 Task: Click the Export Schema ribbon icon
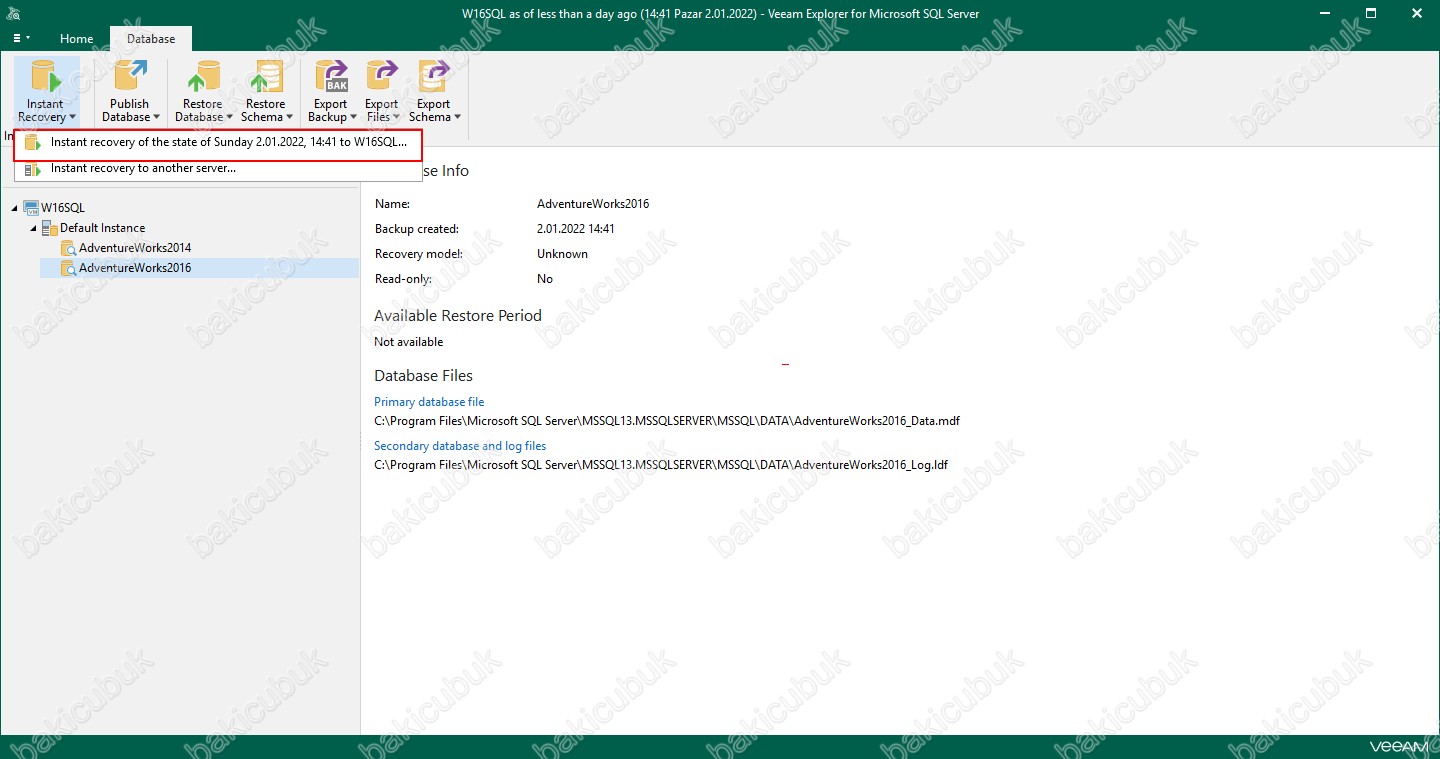tap(433, 77)
